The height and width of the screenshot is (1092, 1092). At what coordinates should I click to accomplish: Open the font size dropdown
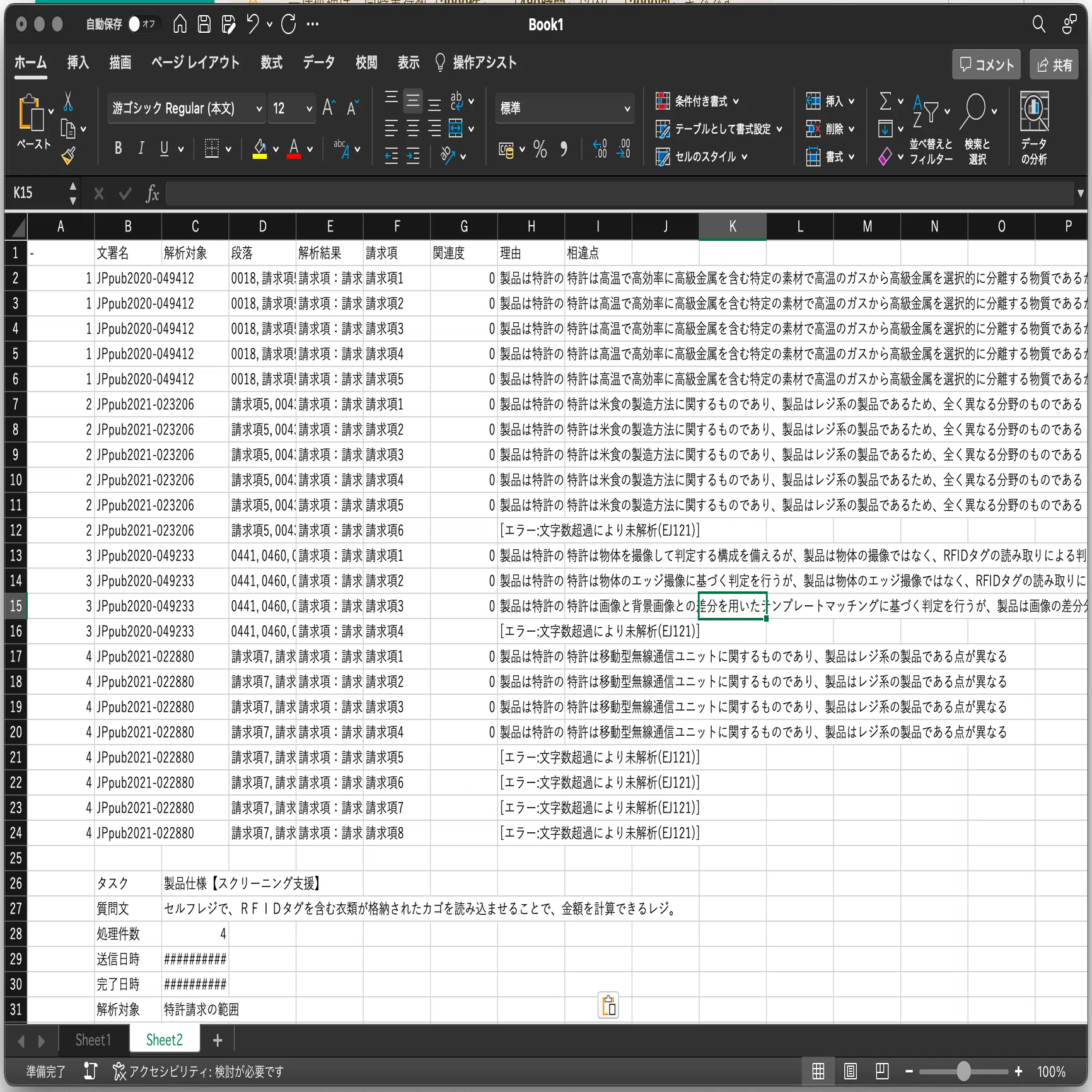point(309,108)
